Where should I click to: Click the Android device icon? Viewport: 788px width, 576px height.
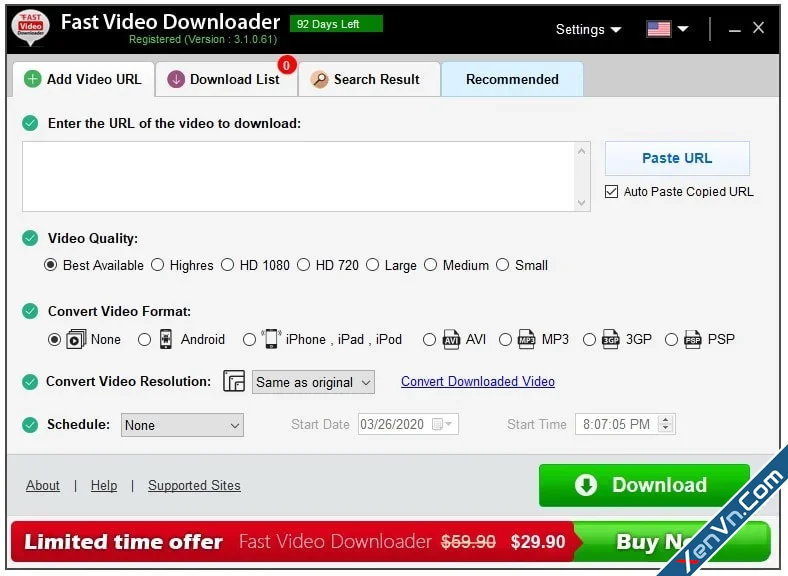pos(165,339)
